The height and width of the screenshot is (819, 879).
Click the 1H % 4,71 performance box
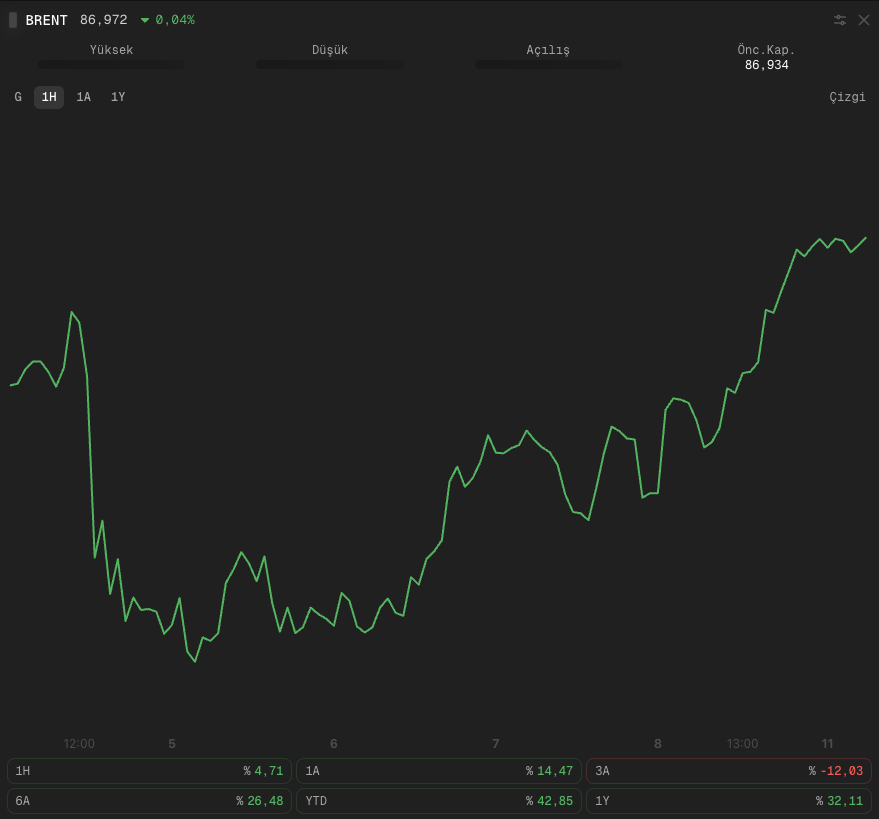point(149,771)
